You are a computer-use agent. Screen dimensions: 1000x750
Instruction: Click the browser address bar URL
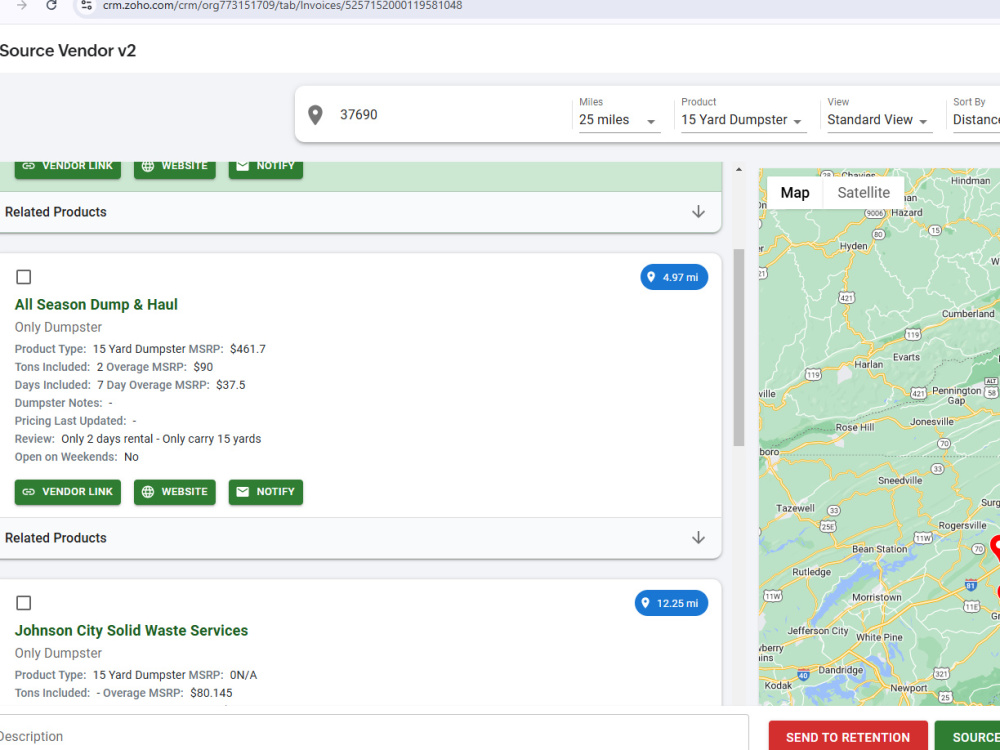click(x=283, y=6)
